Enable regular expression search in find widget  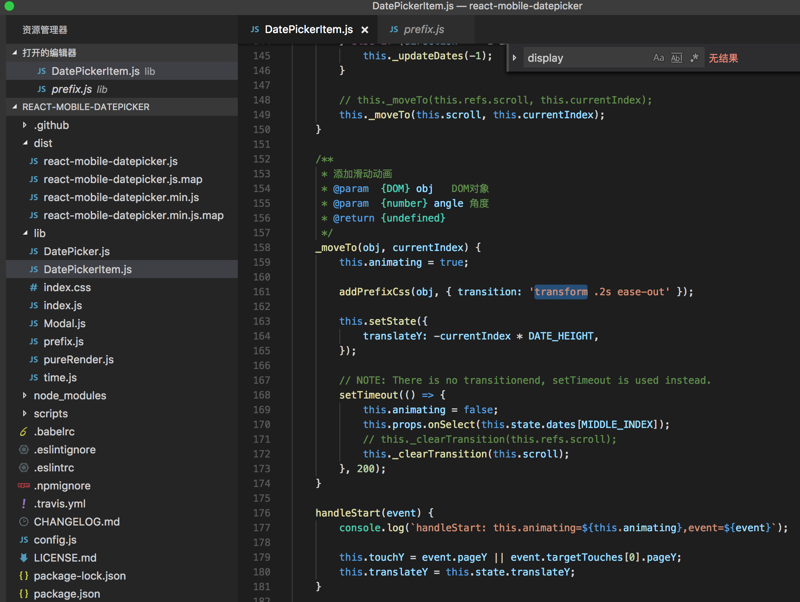click(694, 58)
